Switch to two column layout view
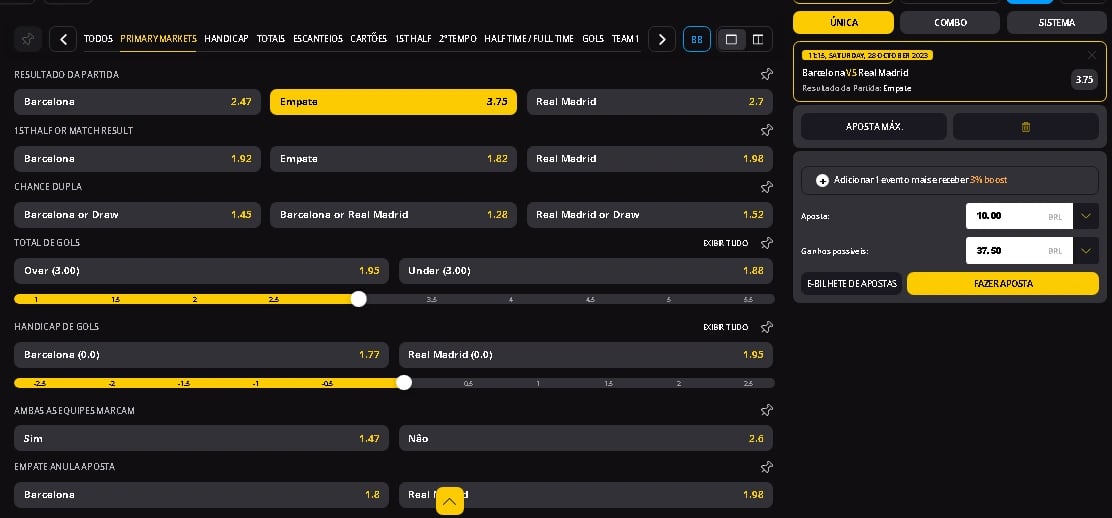The height and width of the screenshot is (518, 1112). click(x=757, y=39)
